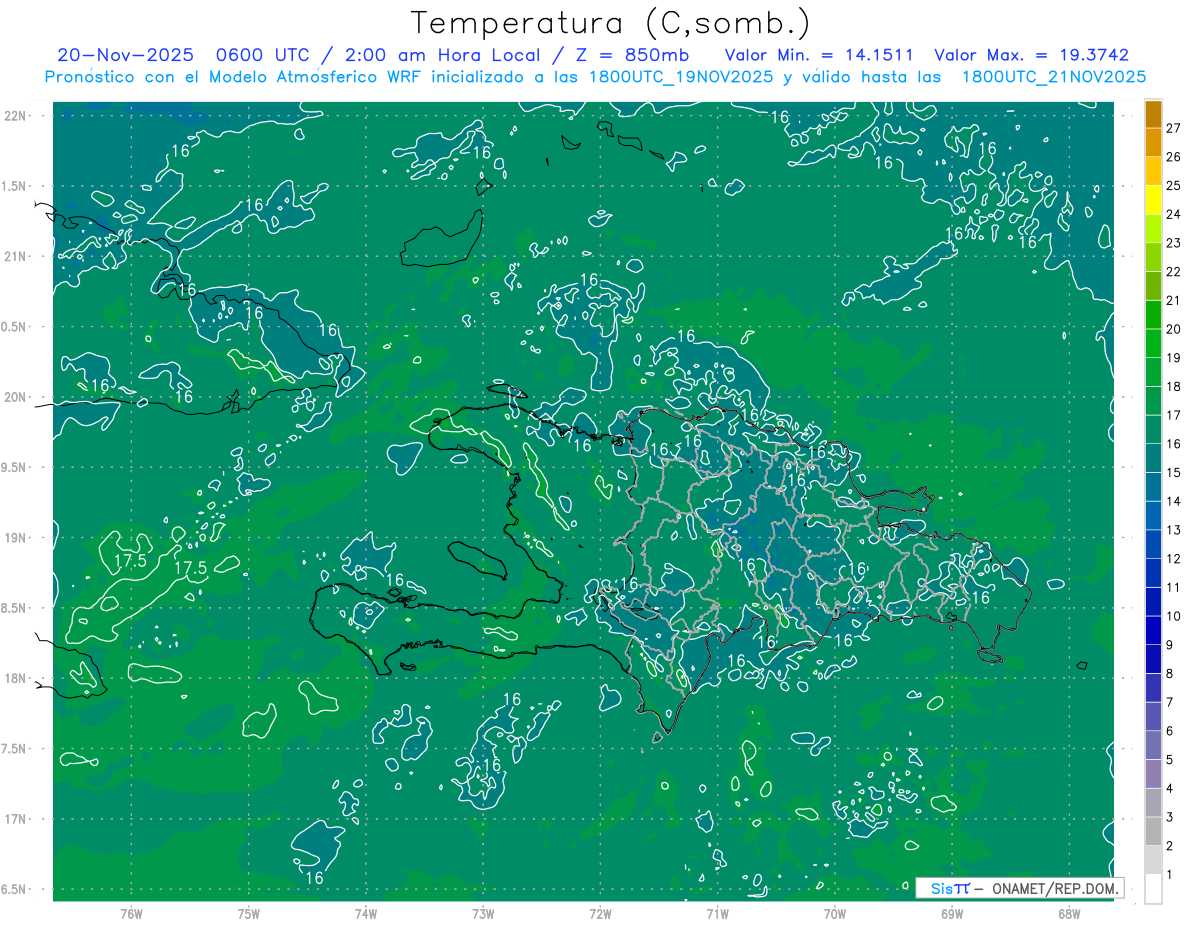Click the "1" value on color scale
1200x927 pixels.
click(x=1170, y=875)
